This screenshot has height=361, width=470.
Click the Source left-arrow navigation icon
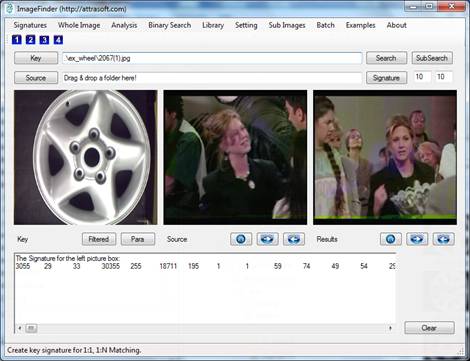[x=294, y=239]
